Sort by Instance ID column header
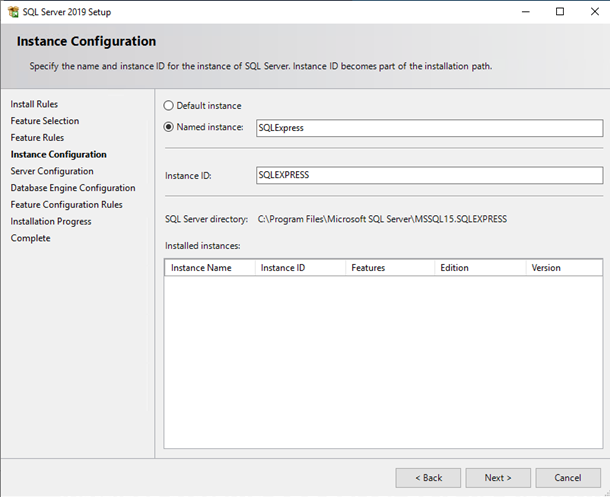610x497 pixels. (300, 268)
